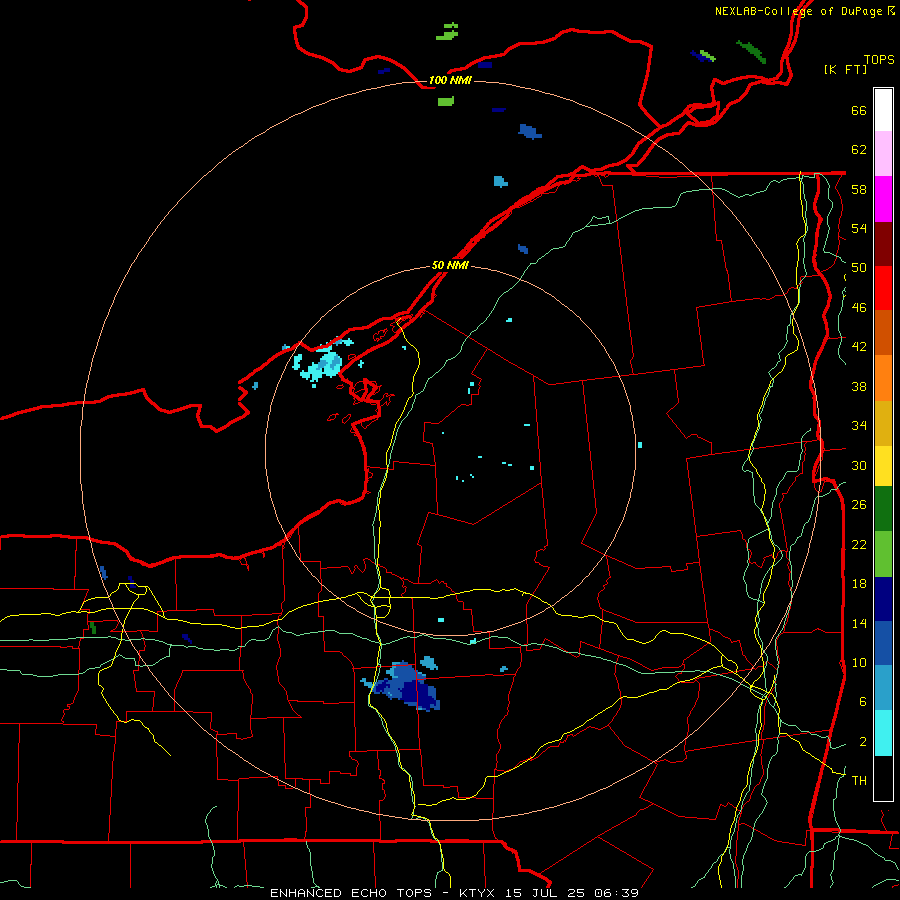Image resolution: width=900 pixels, height=900 pixels.
Task: Click the legend value 34
Action: (859, 426)
